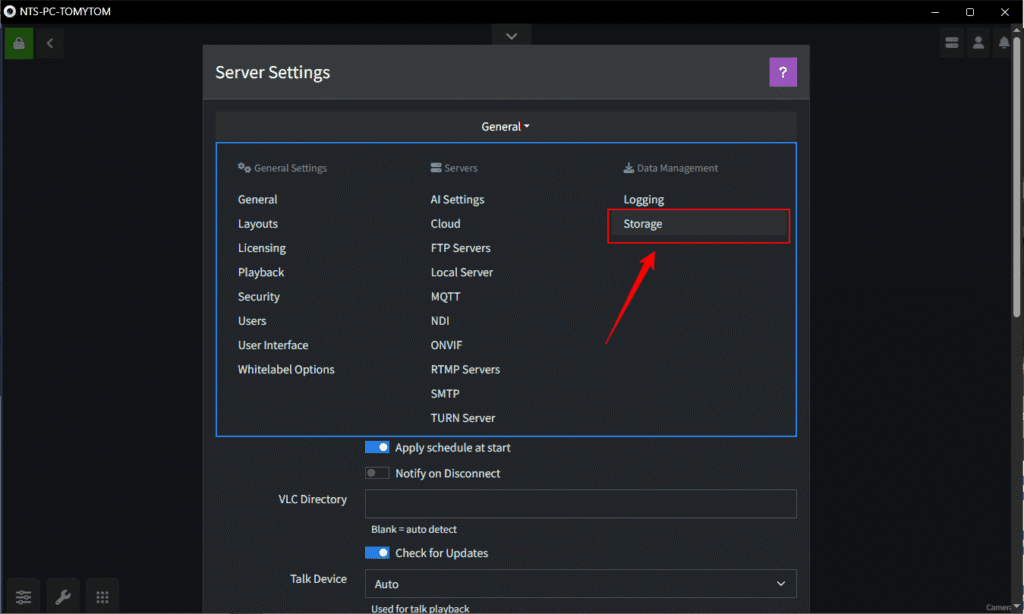1024x614 pixels.
Task: Enable Notify on Disconnect
Action: tap(377, 472)
